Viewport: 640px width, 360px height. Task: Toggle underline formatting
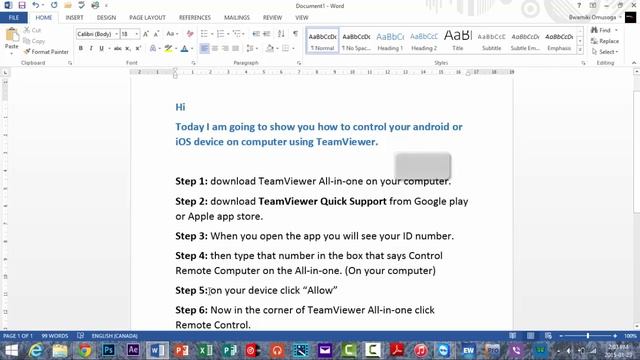coord(101,49)
